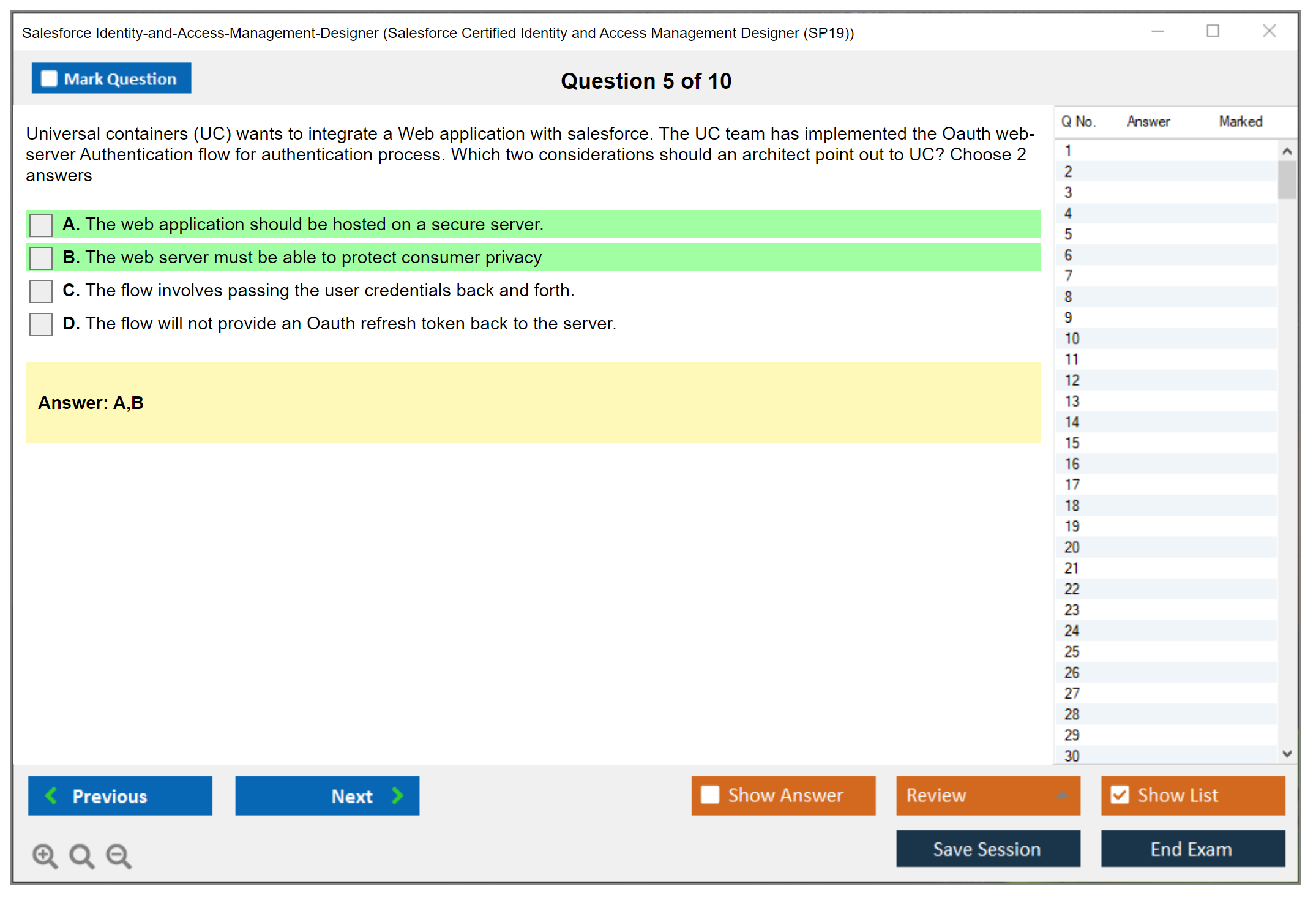Image resolution: width=1316 pixels, height=900 pixels.
Task: Check answer option A checkbox
Action: click(x=41, y=225)
